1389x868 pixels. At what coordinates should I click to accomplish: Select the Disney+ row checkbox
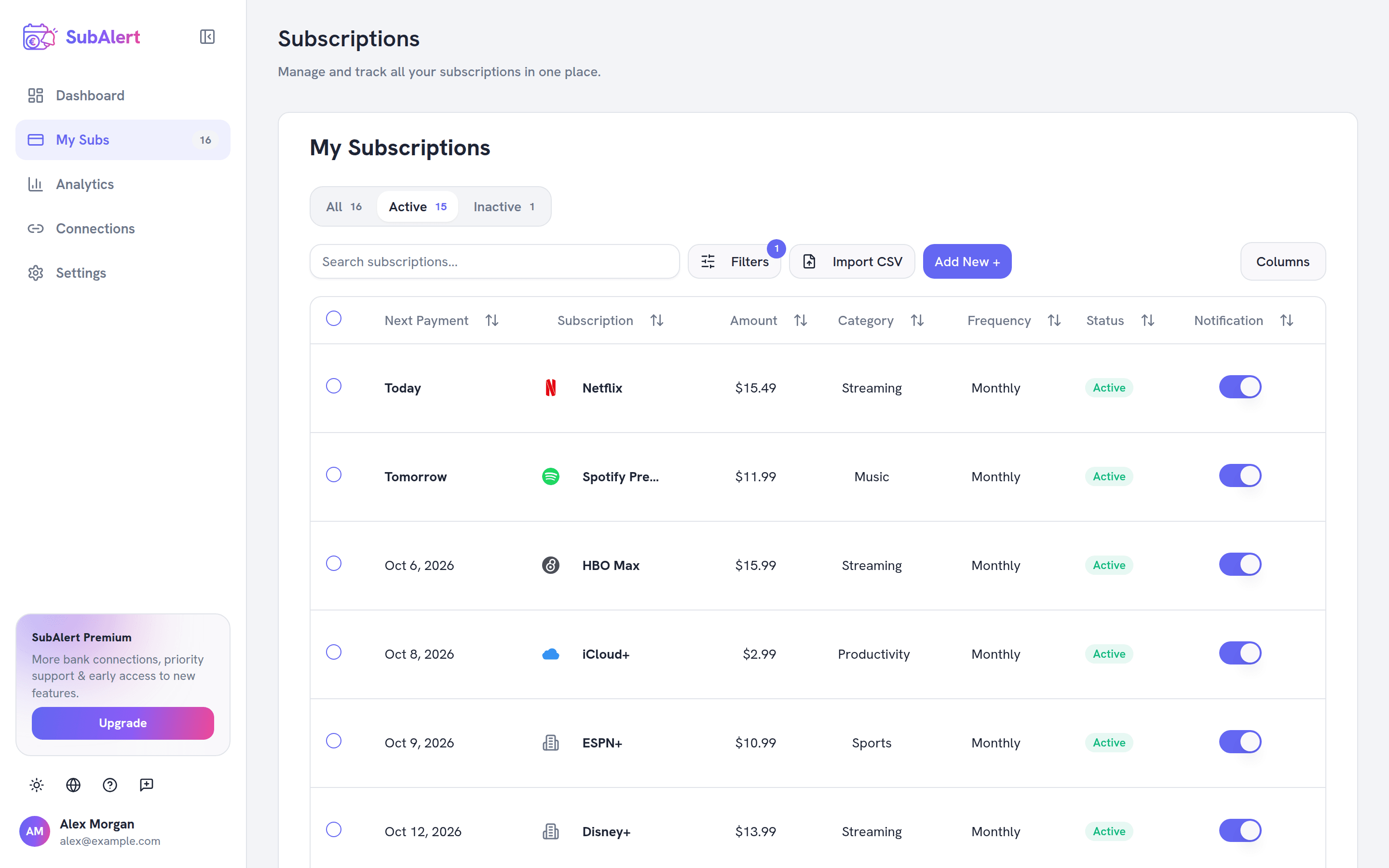point(333,829)
